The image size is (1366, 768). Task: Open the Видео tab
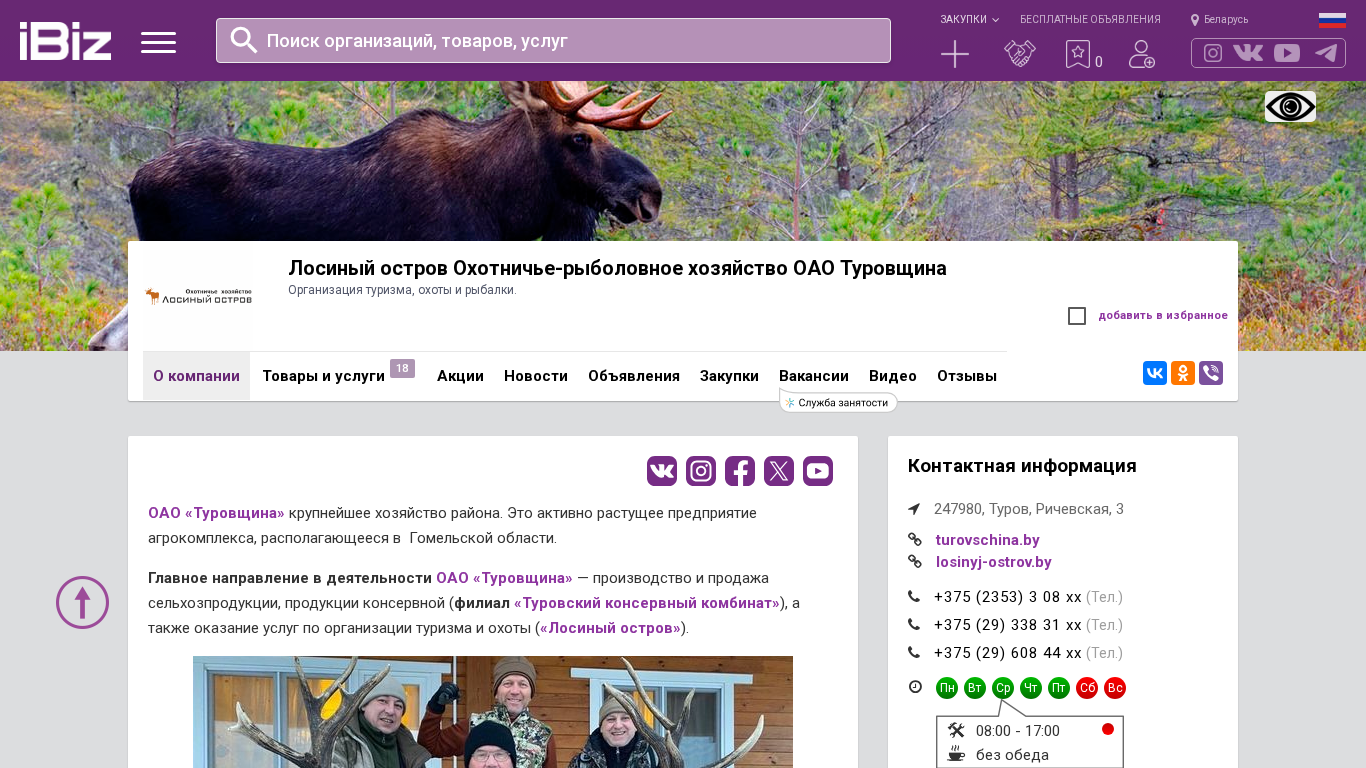893,376
